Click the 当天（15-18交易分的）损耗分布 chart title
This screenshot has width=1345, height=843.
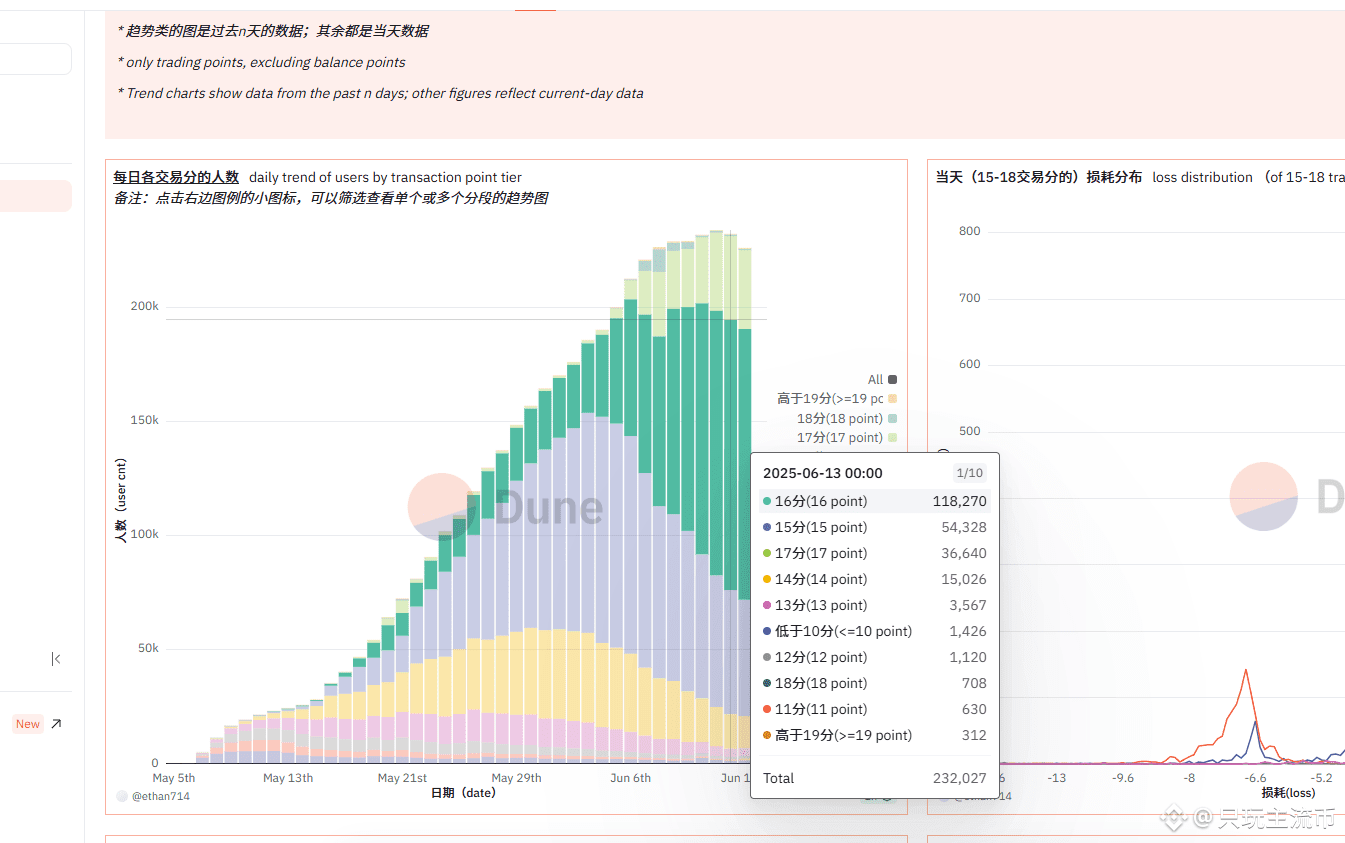pos(1038,177)
